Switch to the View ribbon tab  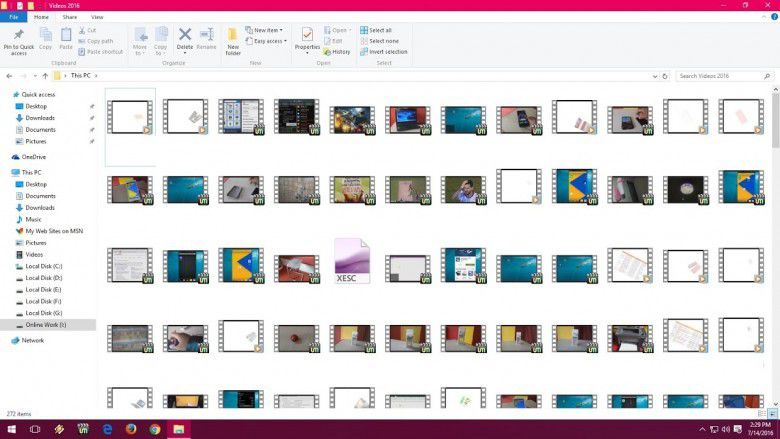tap(97, 17)
